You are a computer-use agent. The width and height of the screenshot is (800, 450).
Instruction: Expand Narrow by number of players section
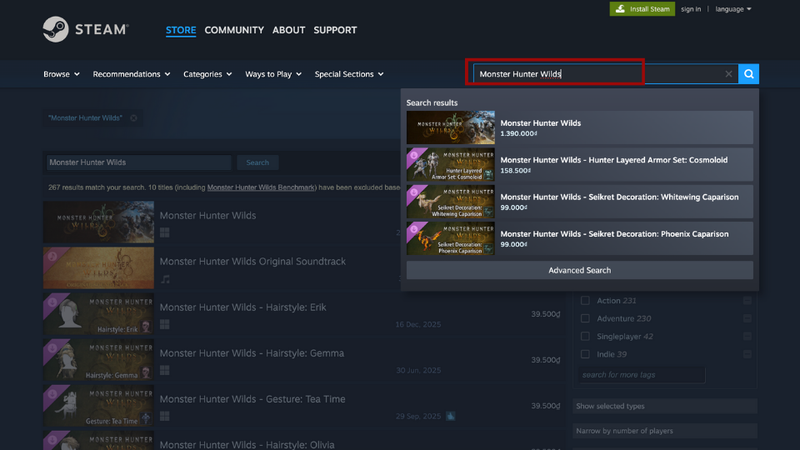point(665,431)
